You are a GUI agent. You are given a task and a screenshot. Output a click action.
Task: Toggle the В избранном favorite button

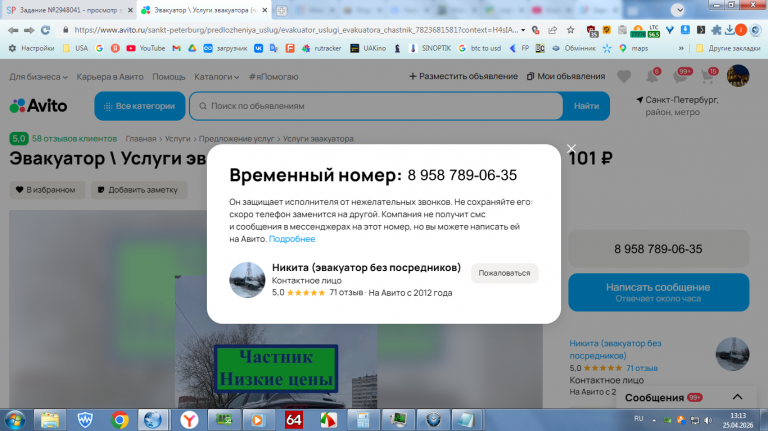47,190
